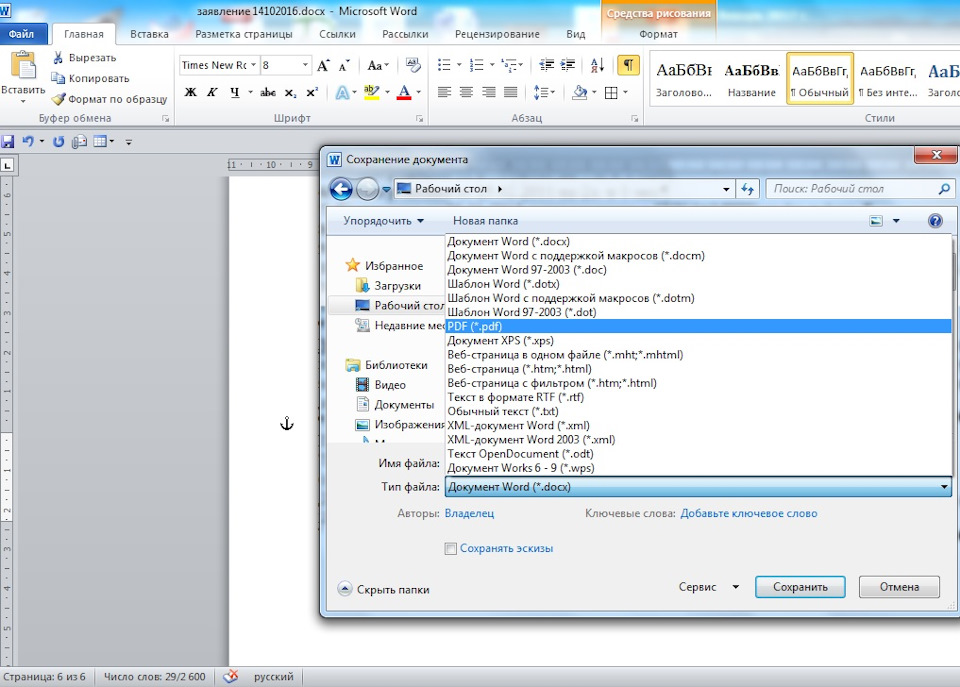The width and height of the screenshot is (960, 687).
Task: Toggle paragraph marks display (¶)
Action: (x=628, y=65)
